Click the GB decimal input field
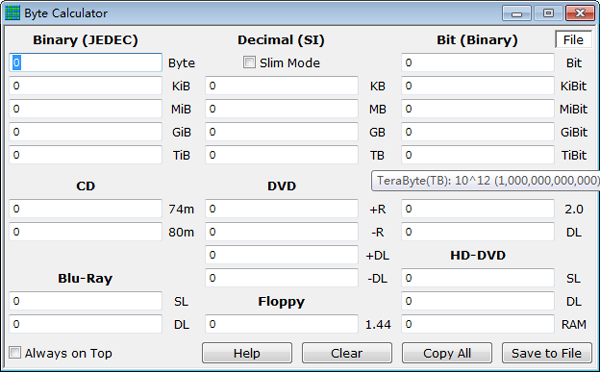Viewport: 600px width, 372px height. click(x=282, y=132)
